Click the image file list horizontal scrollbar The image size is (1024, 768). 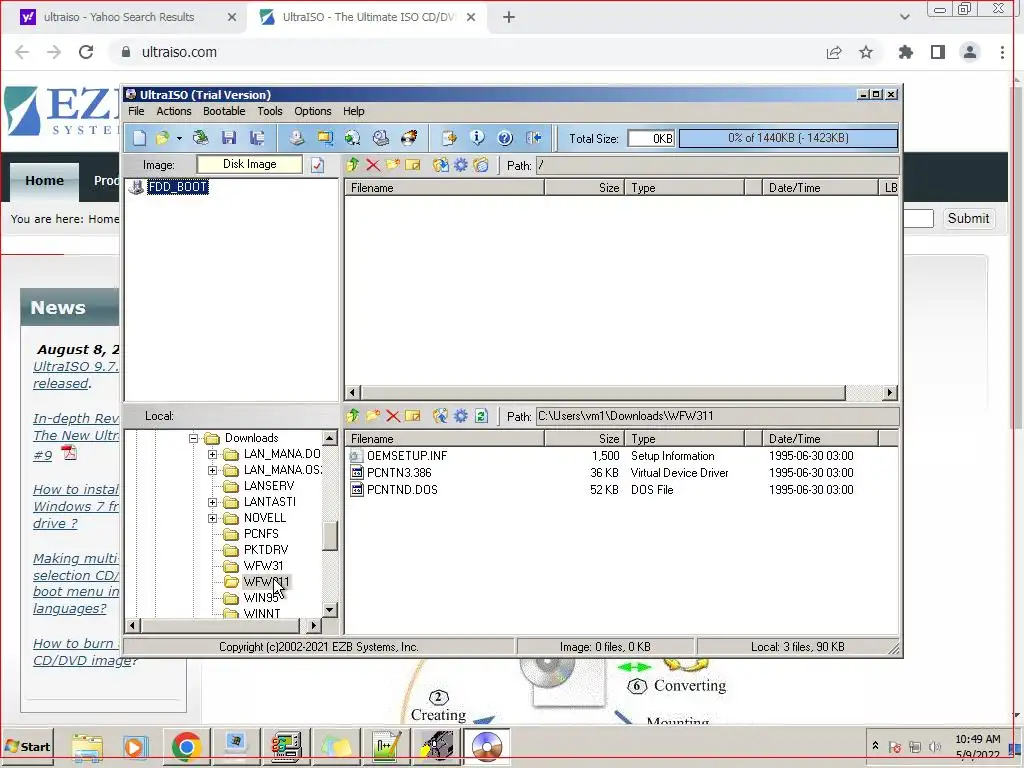coord(602,392)
